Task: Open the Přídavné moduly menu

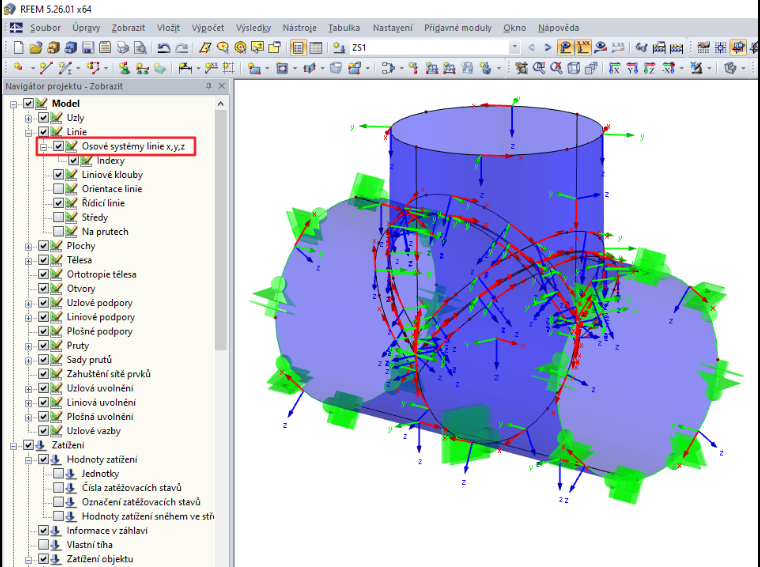Action: pos(458,28)
